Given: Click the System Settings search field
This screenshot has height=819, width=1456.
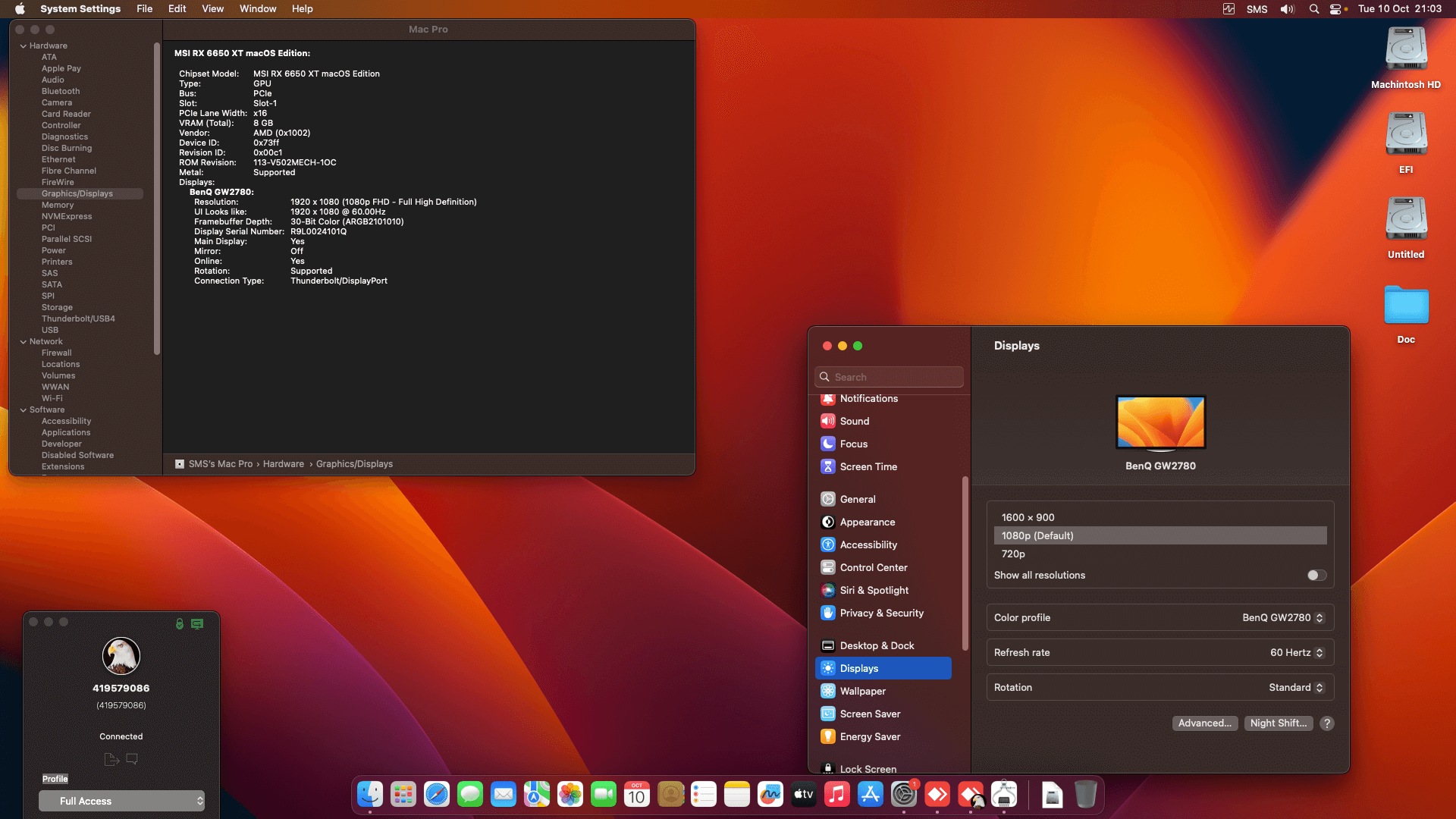Looking at the screenshot, I should click(888, 377).
